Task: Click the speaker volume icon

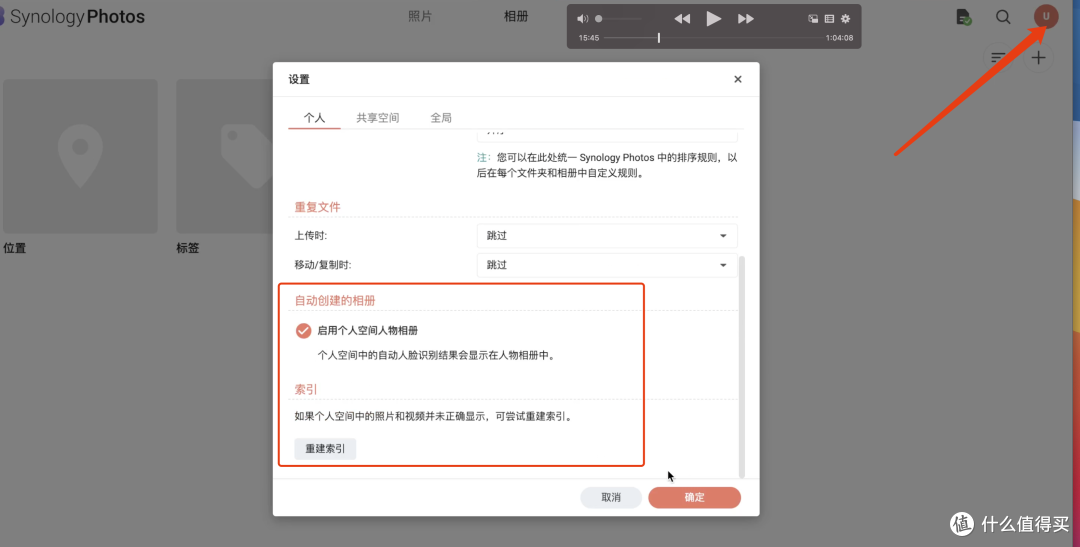Action: pos(583,18)
